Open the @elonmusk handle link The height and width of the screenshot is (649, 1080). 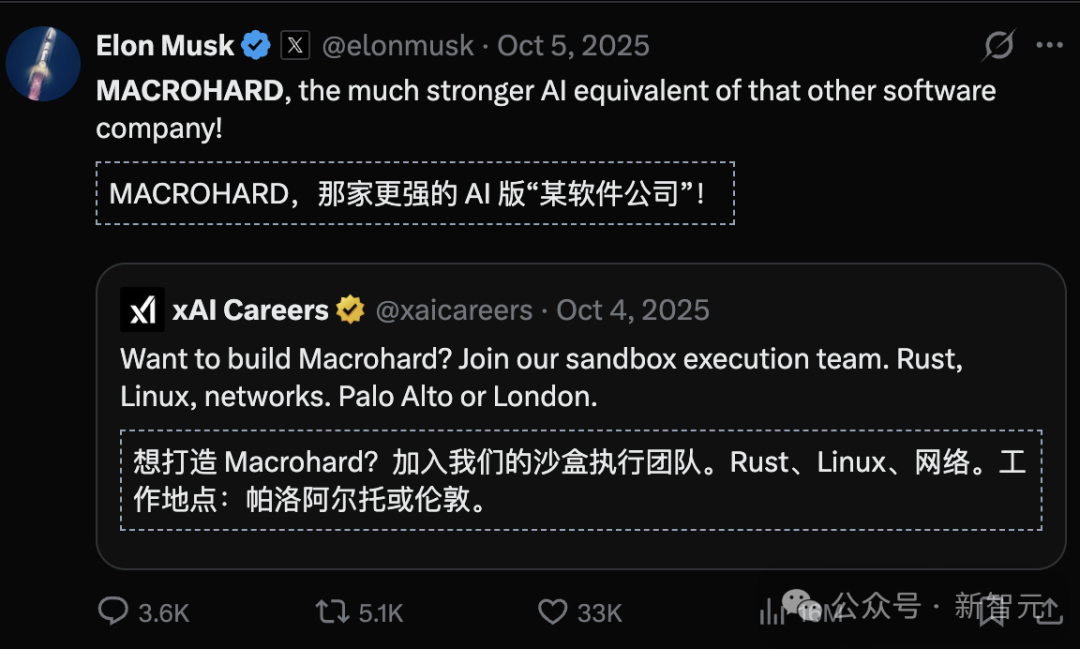398,45
